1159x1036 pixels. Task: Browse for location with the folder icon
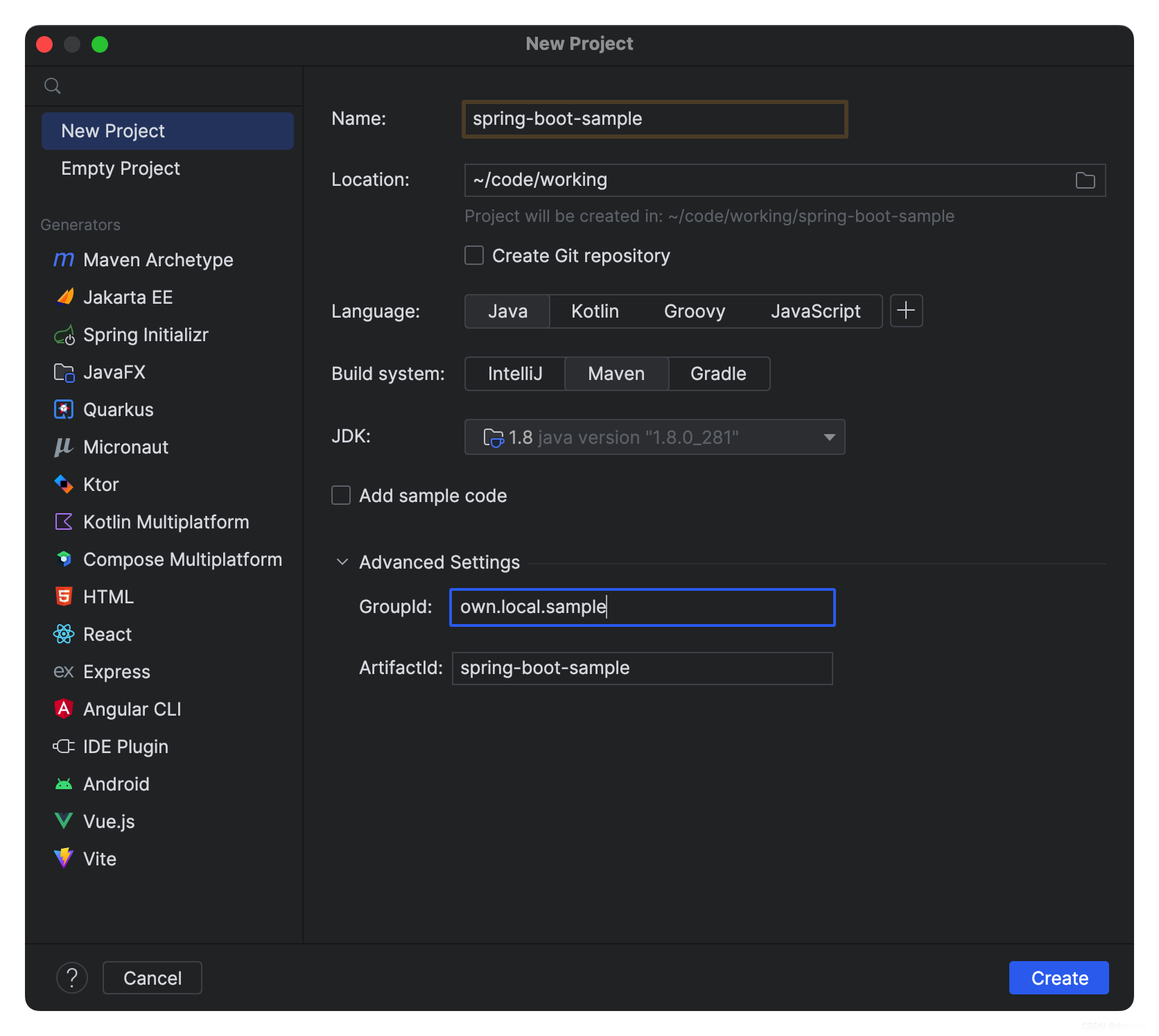[1085, 180]
